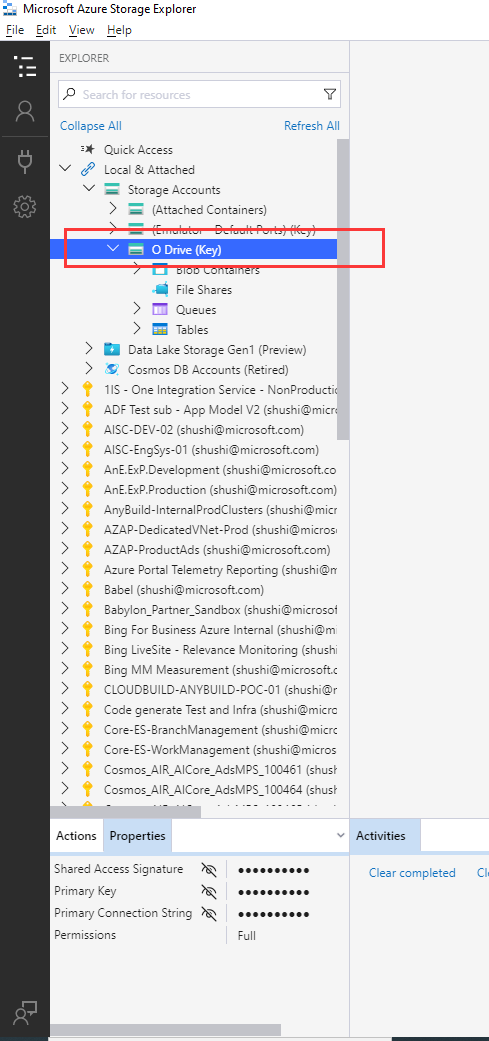Reveal the Primary Key value
The image size is (489, 1041).
click(210, 891)
